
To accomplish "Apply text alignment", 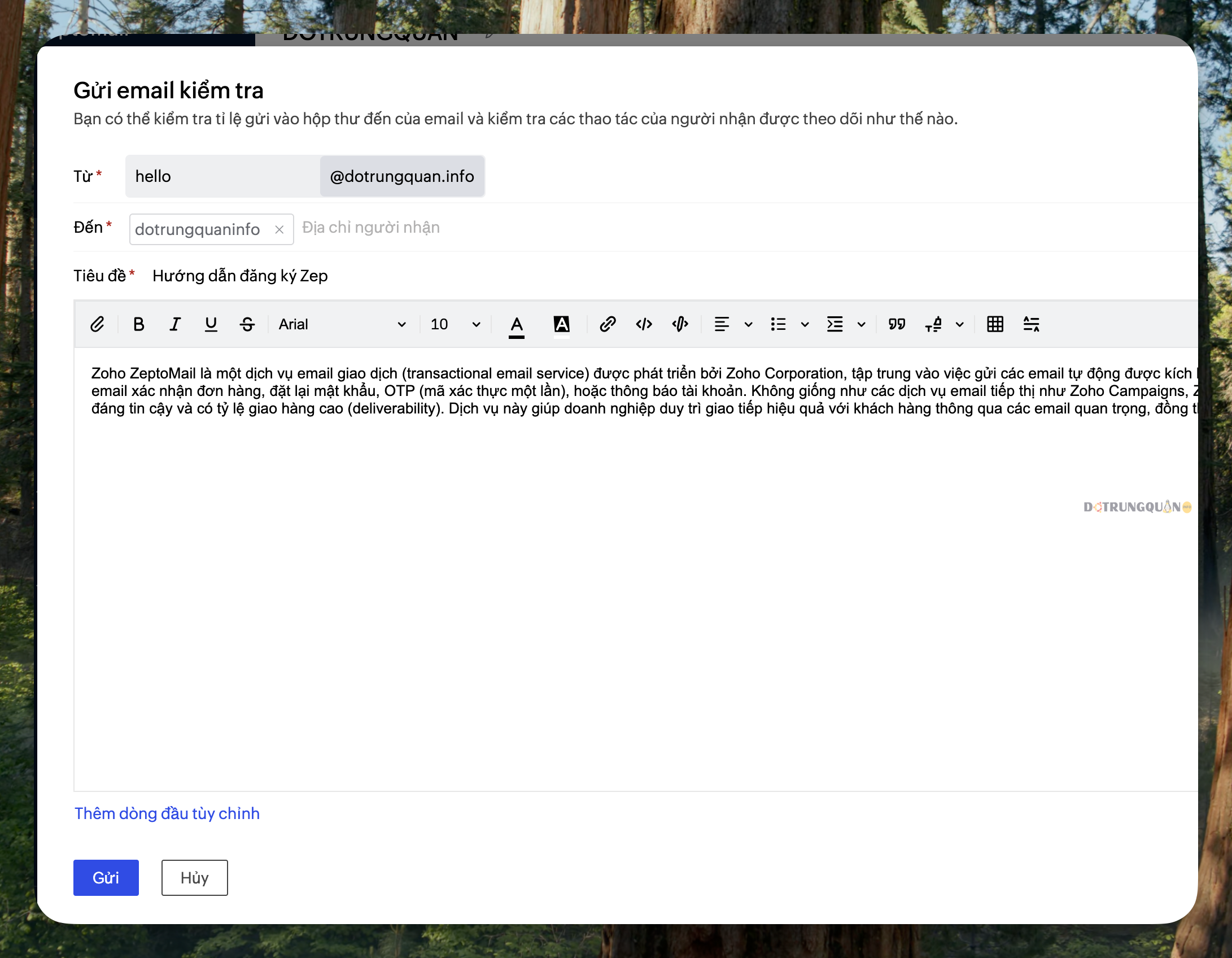I will (722, 324).
